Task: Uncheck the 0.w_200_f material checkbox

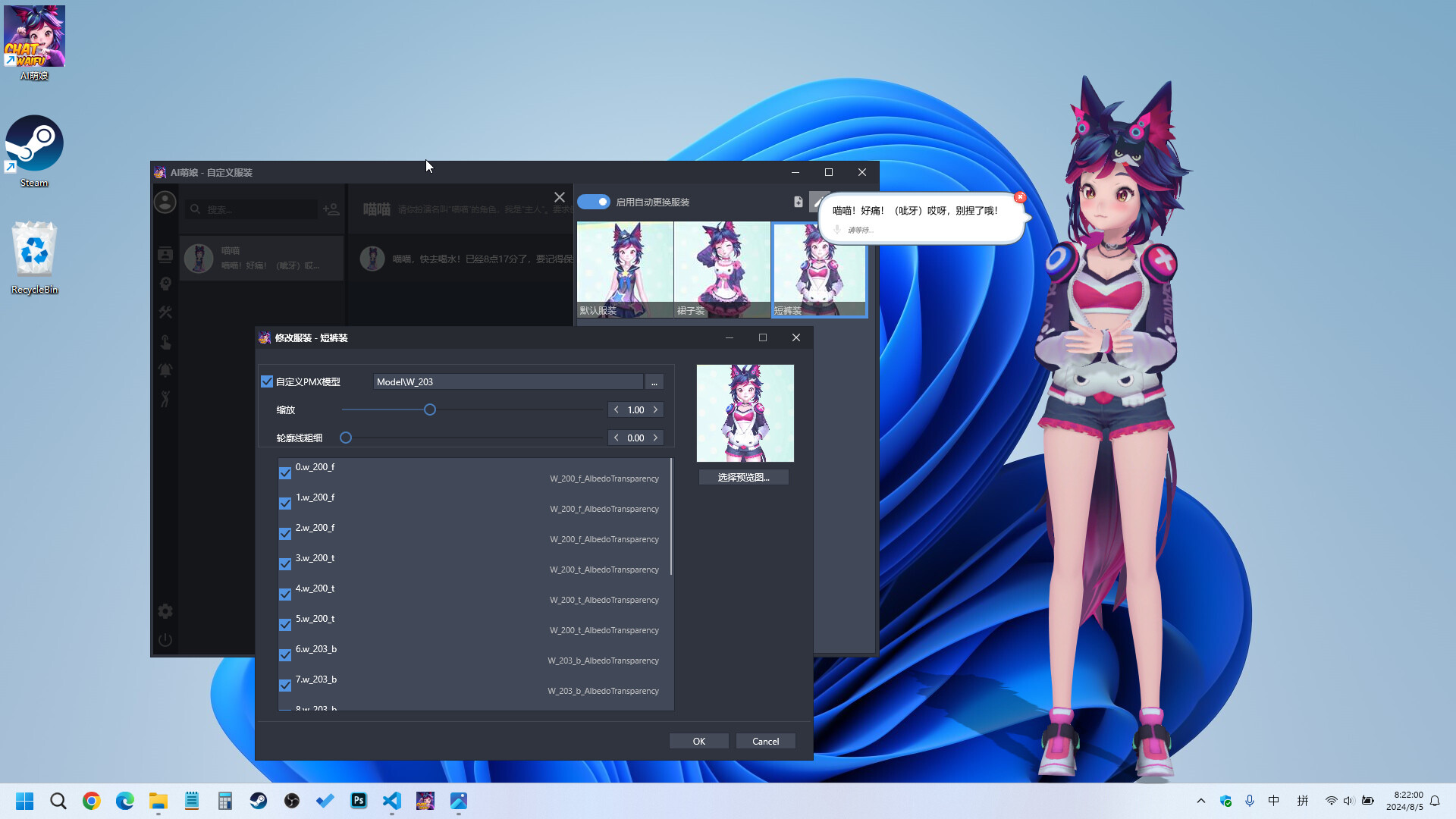Action: [x=285, y=472]
